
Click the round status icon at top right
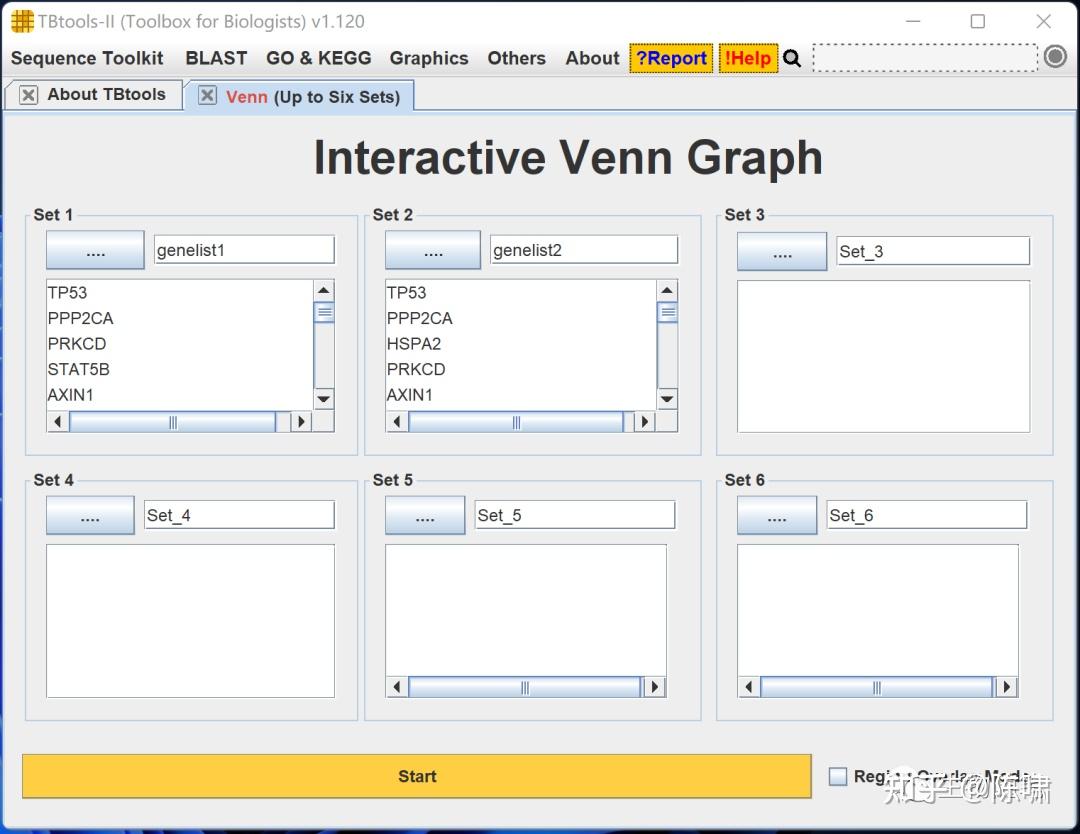tap(1055, 57)
